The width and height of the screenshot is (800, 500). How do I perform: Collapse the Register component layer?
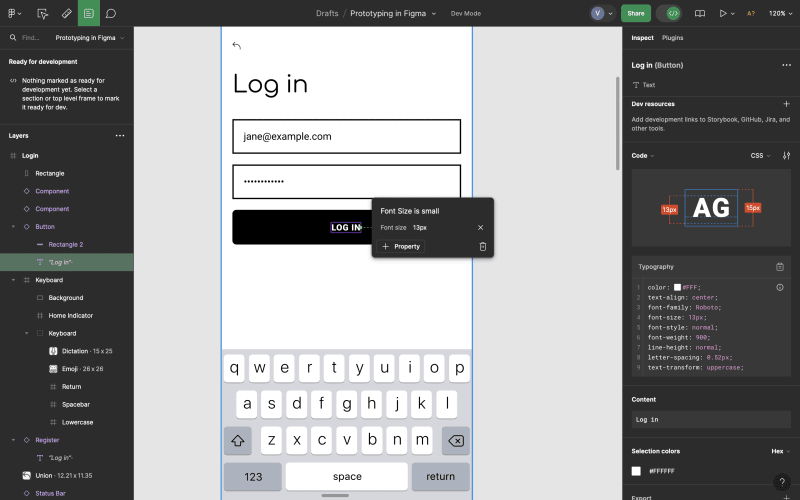point(13,440)
